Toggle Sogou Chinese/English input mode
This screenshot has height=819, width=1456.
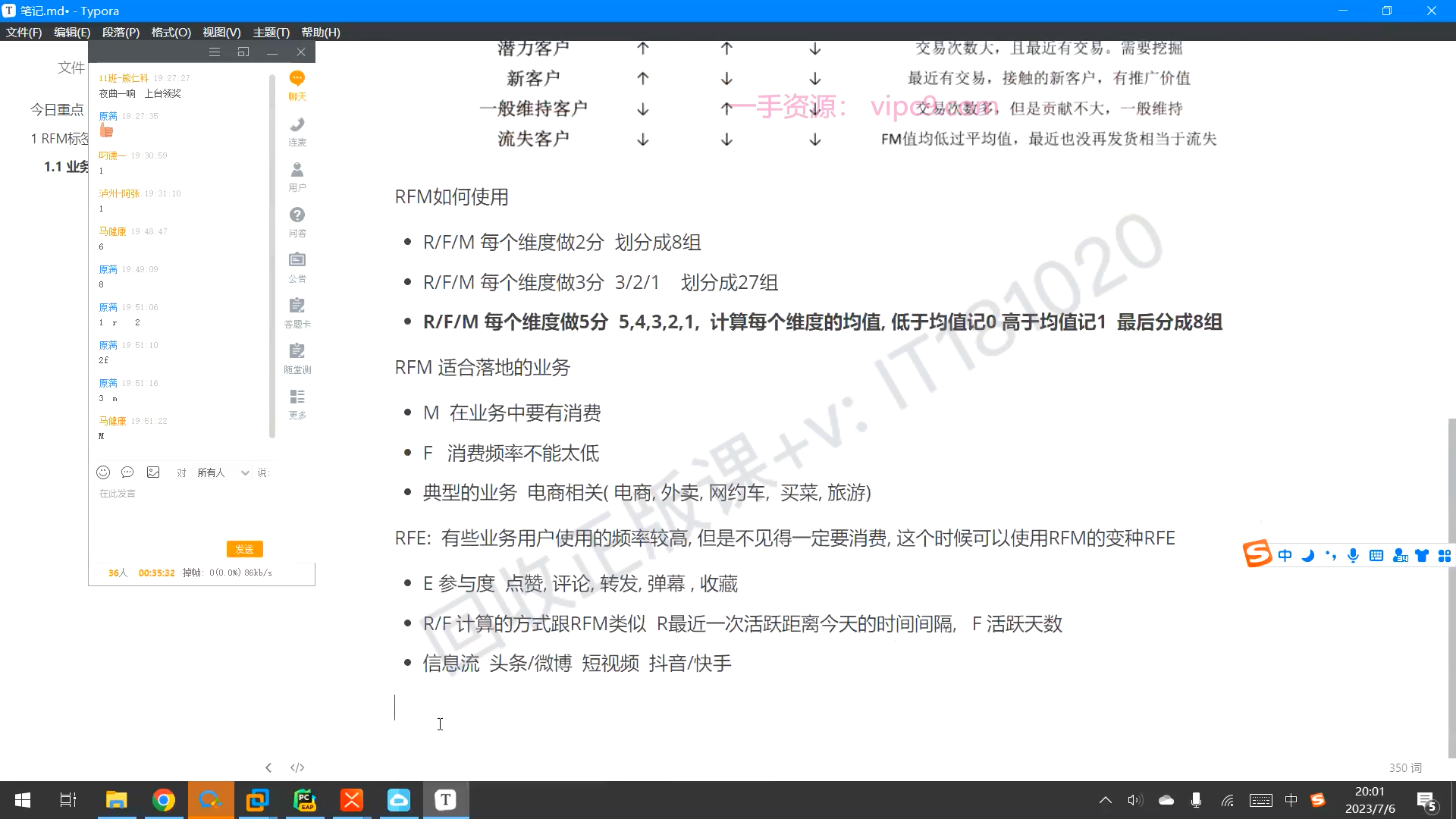coord(1285,556)
